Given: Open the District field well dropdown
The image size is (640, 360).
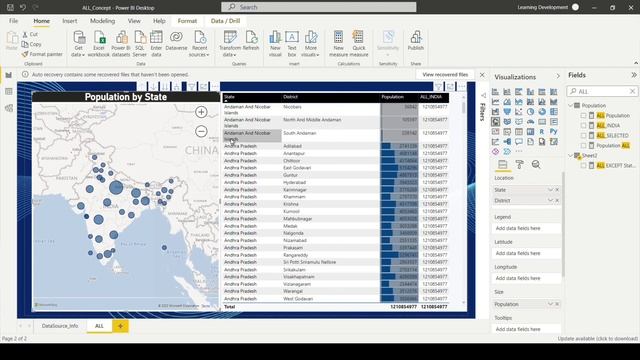Looking at the screenshot, I should click(550, 200).
